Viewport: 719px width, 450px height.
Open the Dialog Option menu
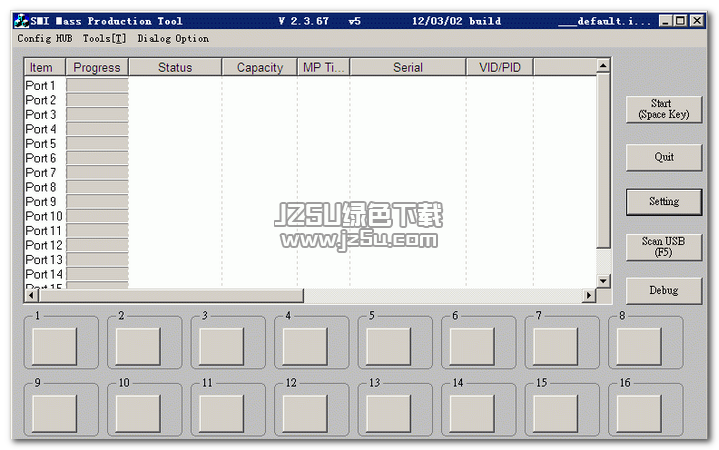coord(173,39)
